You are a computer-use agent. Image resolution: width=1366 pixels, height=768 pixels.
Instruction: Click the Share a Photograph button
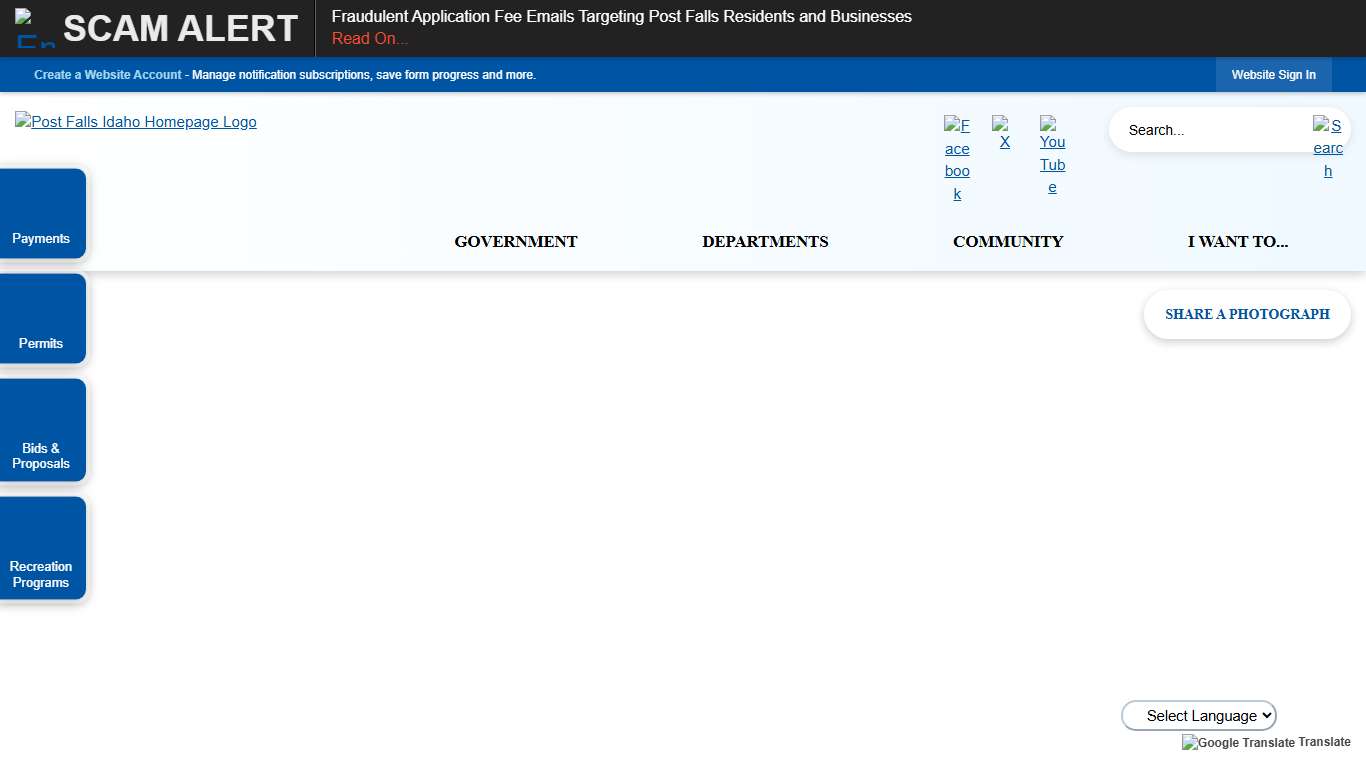click(1247, 315)
